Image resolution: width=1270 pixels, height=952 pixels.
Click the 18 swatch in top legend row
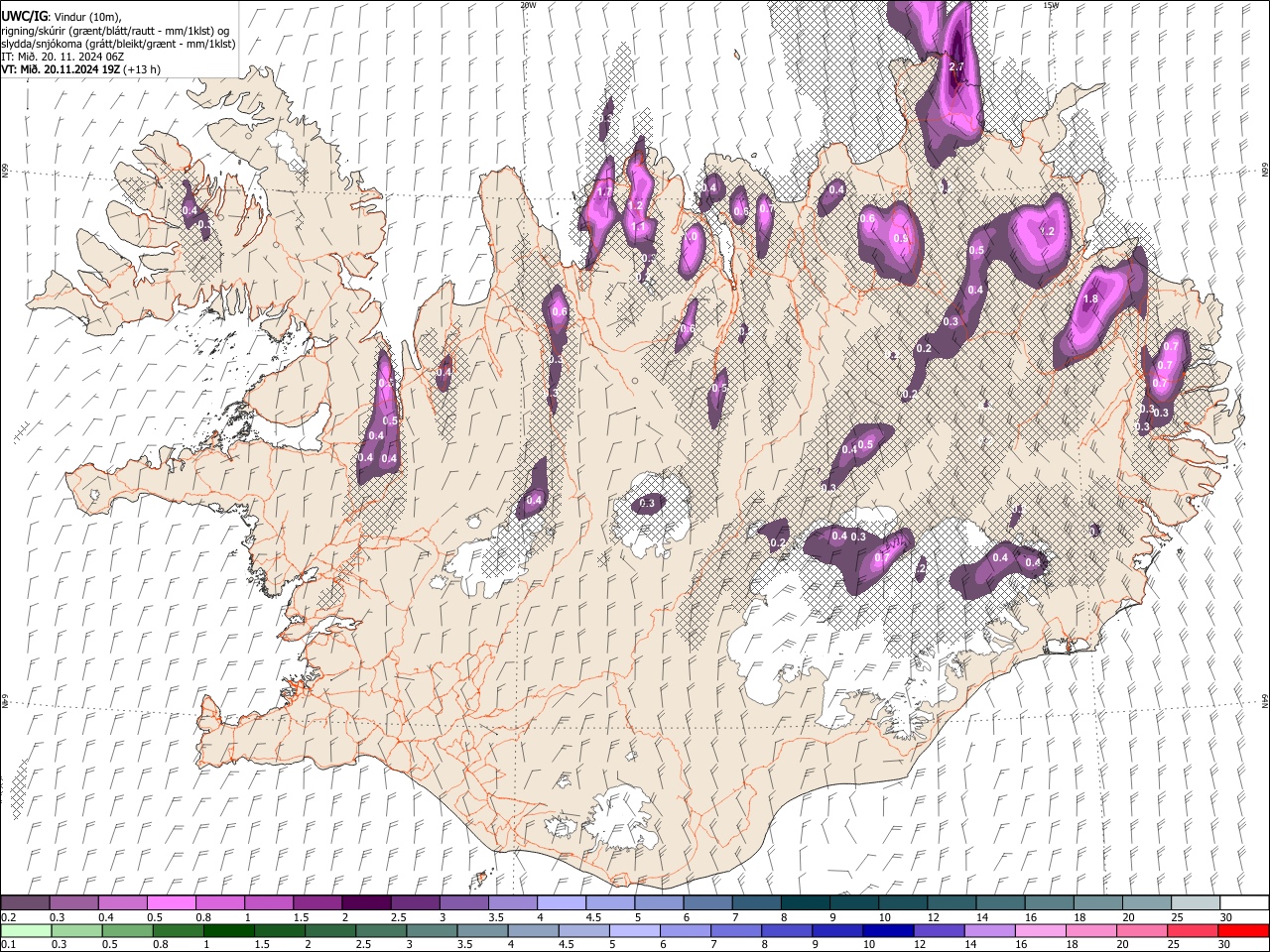tap(1097, 903)
